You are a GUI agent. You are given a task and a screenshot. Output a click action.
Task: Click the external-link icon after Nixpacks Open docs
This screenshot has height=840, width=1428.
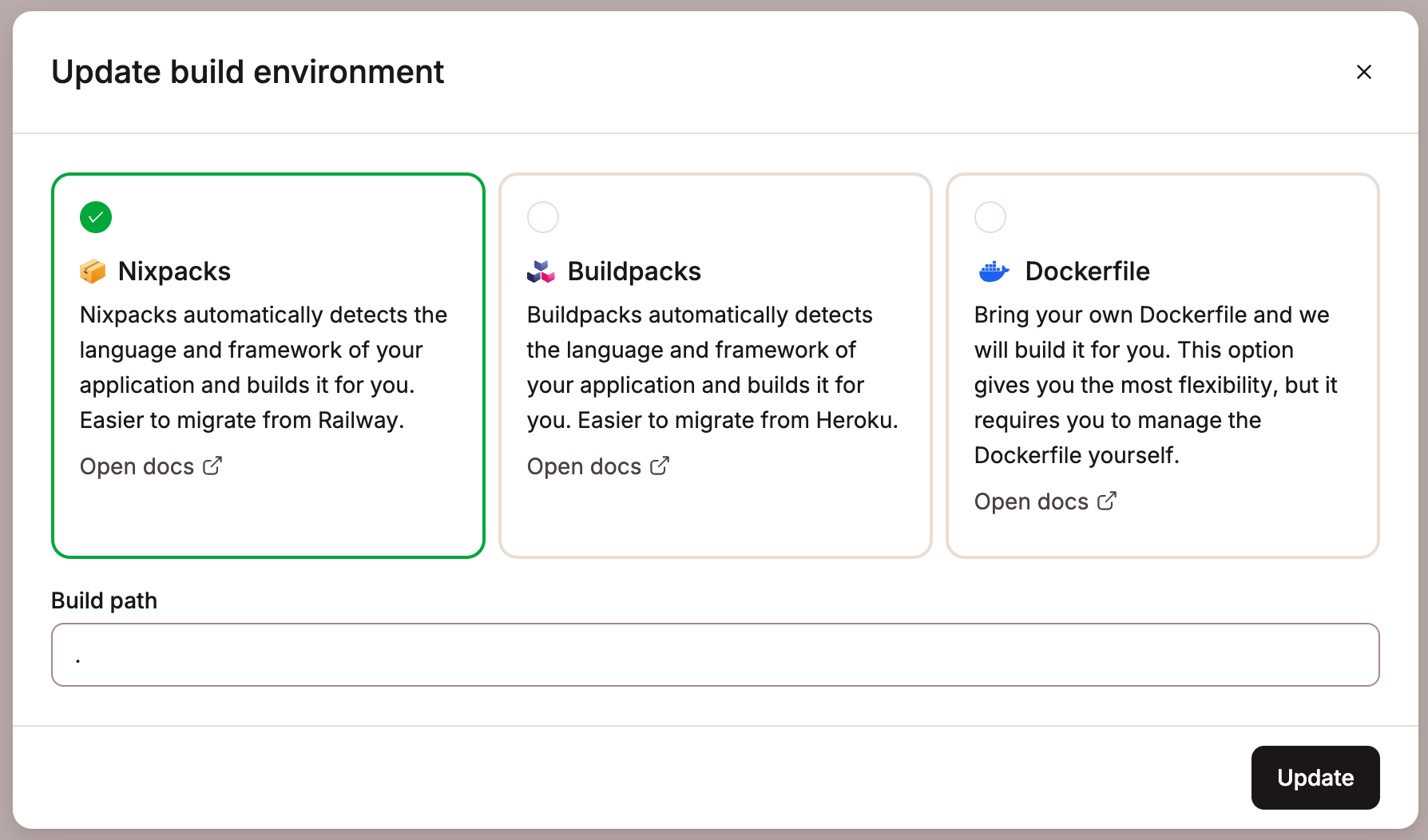[212, 465]
